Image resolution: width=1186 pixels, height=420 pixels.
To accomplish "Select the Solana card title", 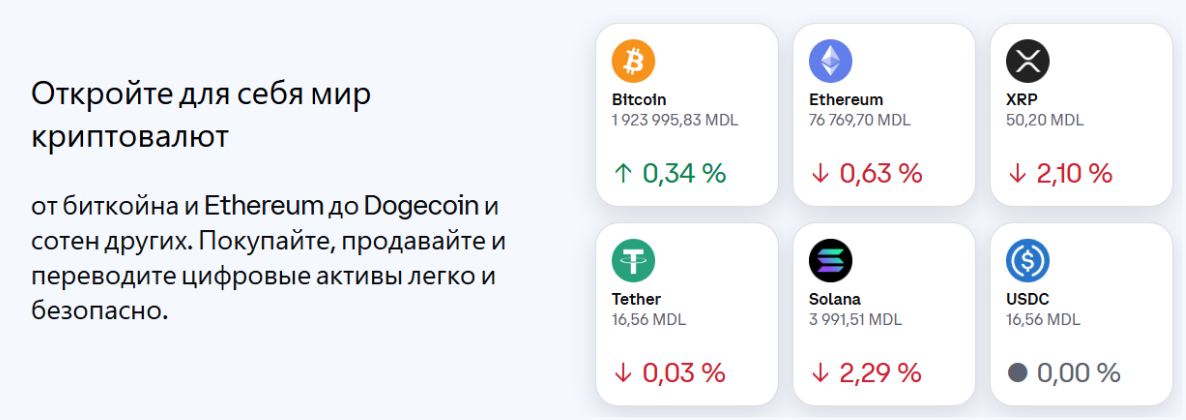I will (834, 299).
